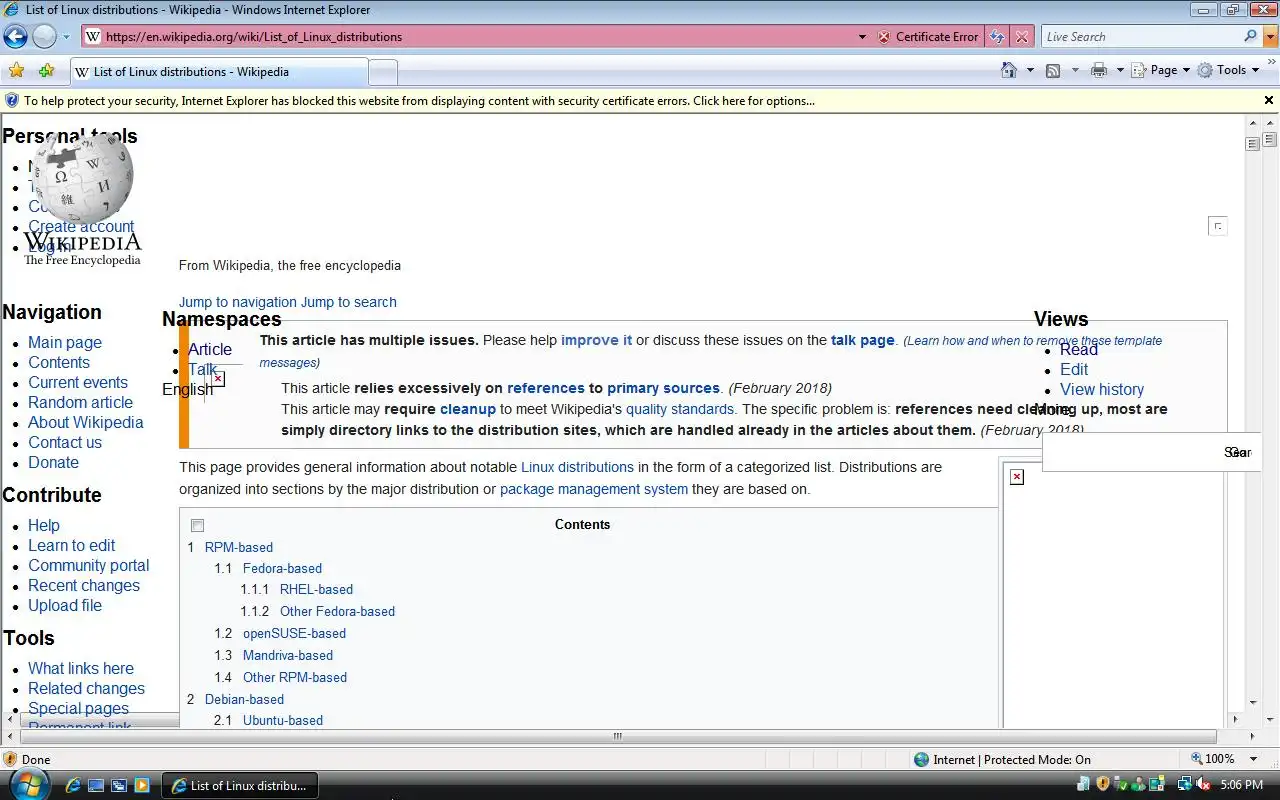Click the browser Back arrow button
The image size is (1280, 800).
15,37
